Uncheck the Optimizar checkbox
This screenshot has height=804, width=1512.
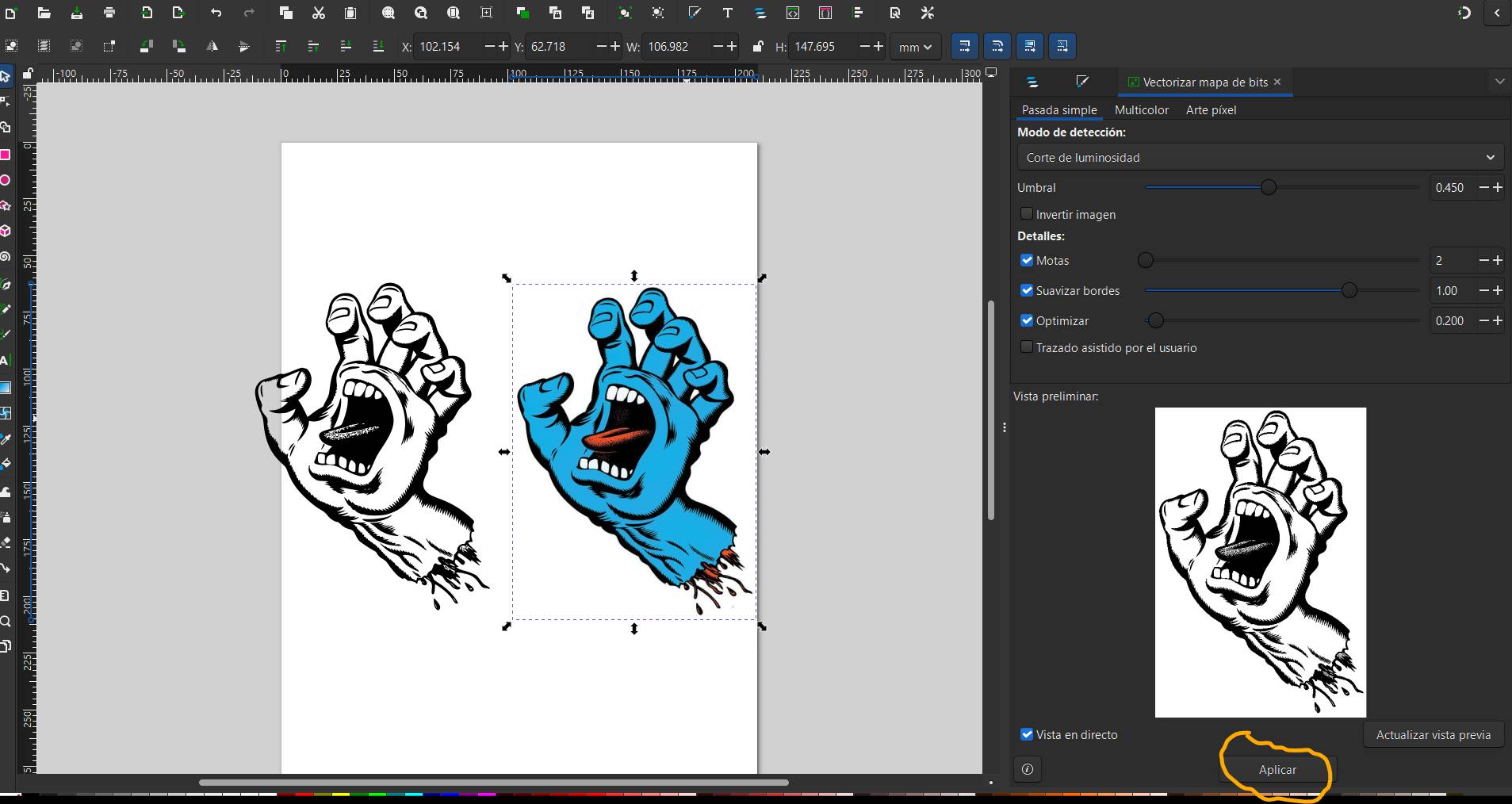1027,320
